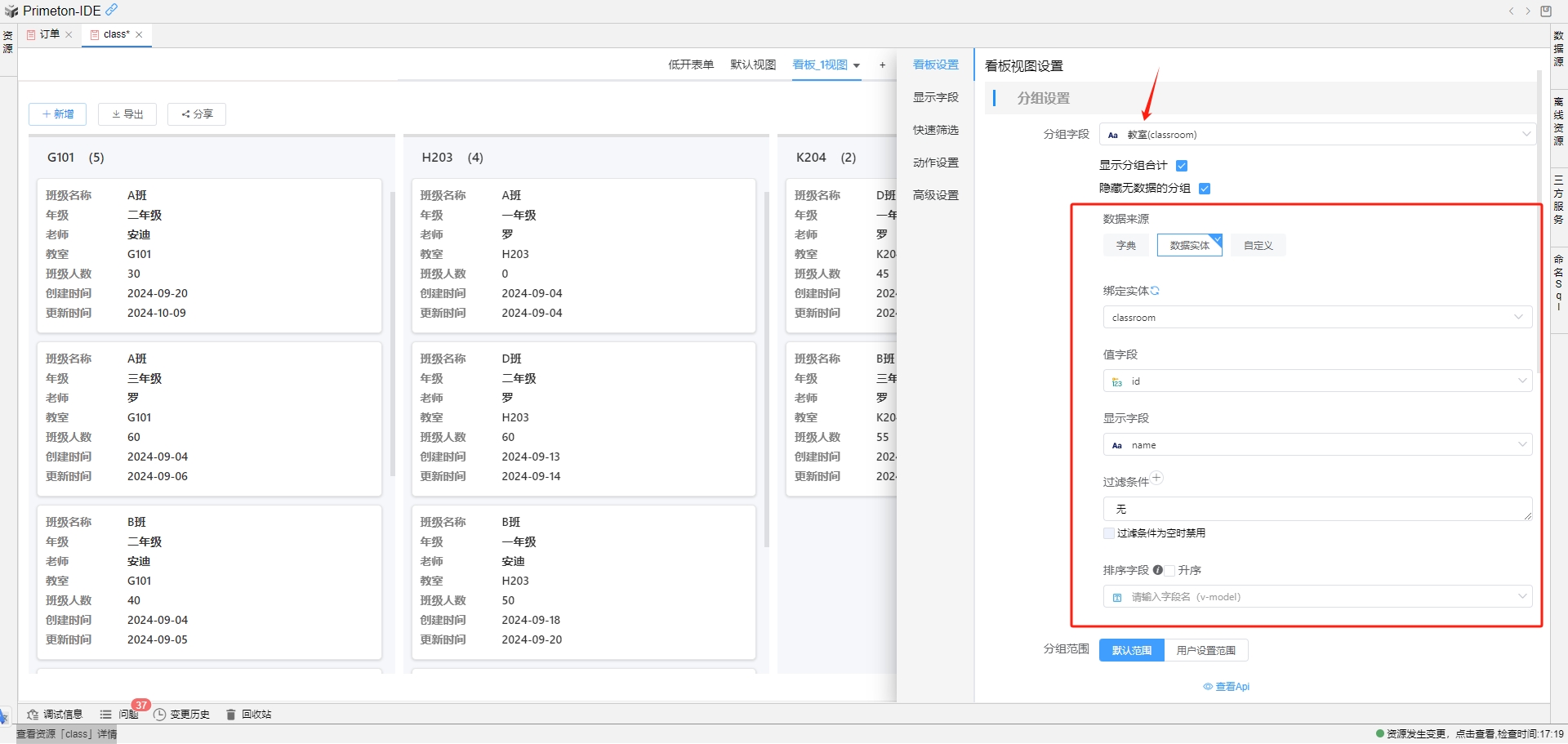Open the 默认视图 tab
Viewport: 1568px width, 744px height.
tap(752, 65)
